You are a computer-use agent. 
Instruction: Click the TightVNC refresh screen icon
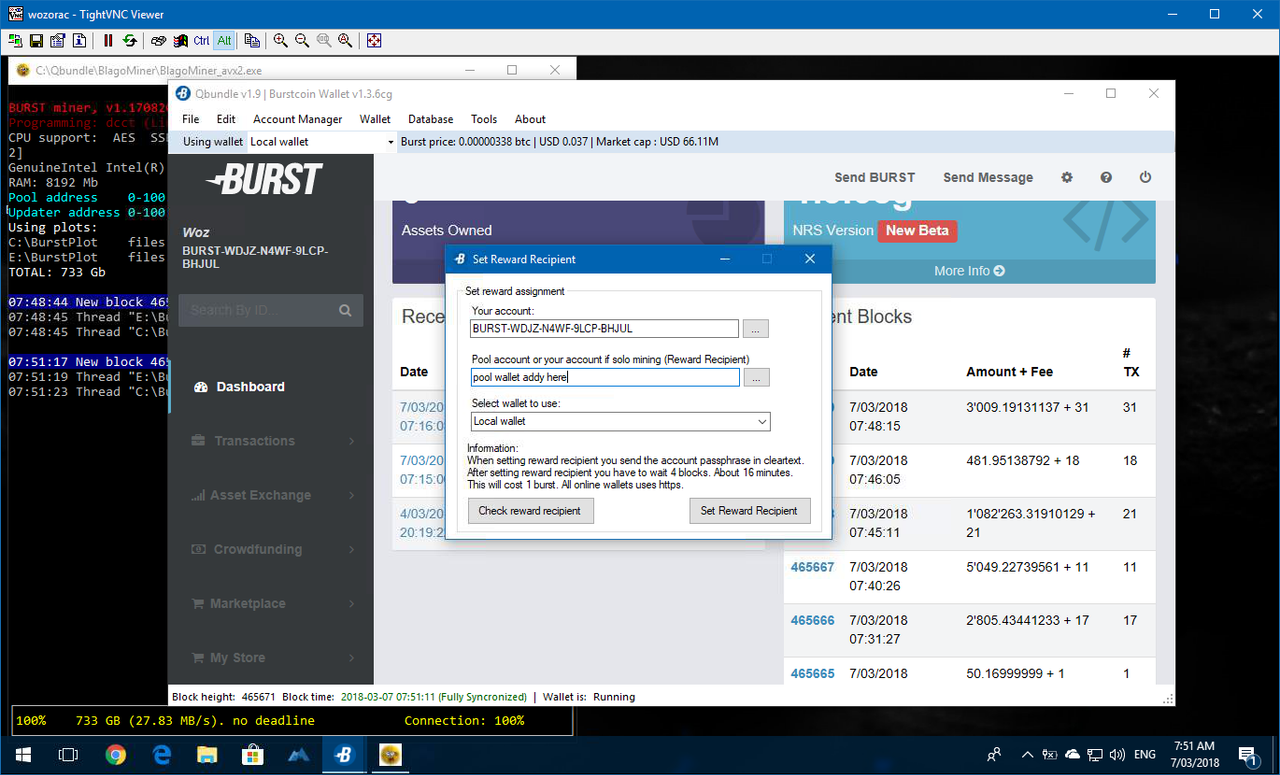[130, 41]
